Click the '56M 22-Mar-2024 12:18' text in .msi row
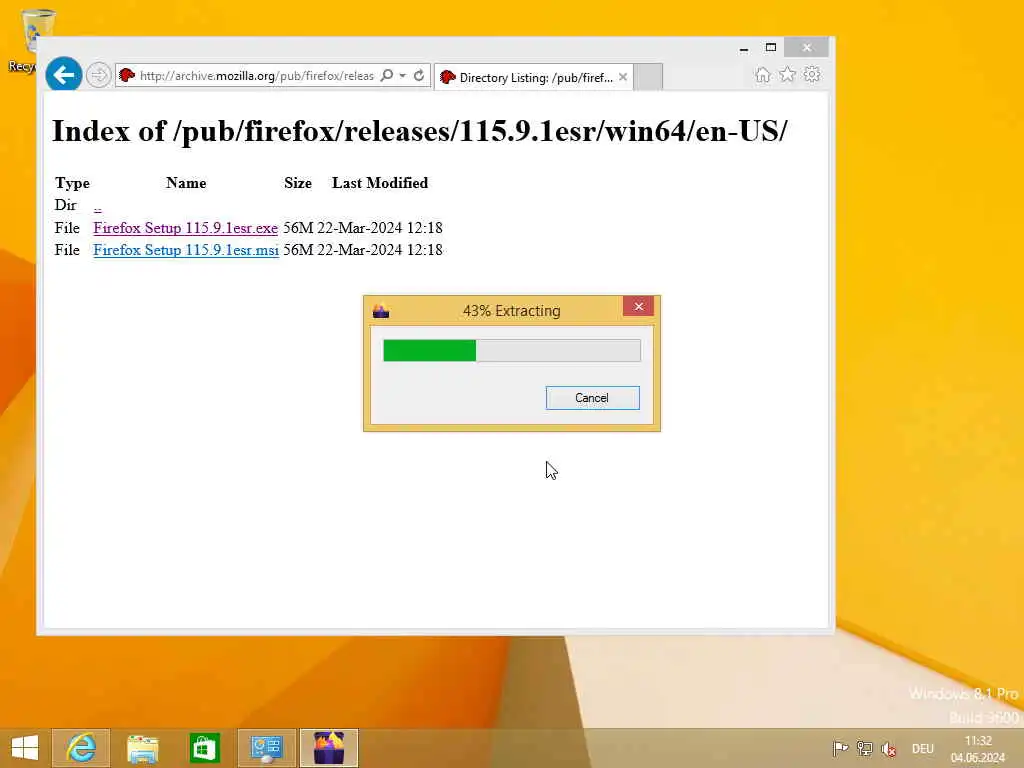The image size is (1024, 768). click(x=363, y=250)
